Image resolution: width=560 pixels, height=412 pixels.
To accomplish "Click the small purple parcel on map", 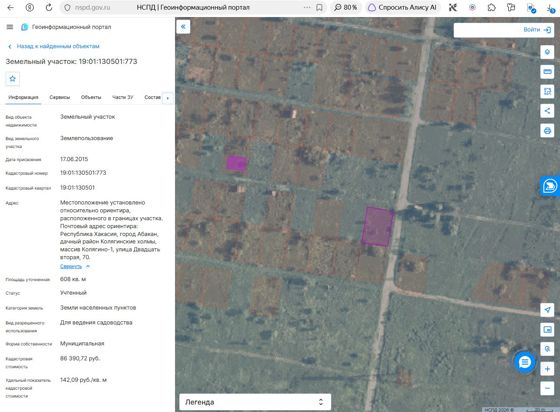I will (237, 163).
